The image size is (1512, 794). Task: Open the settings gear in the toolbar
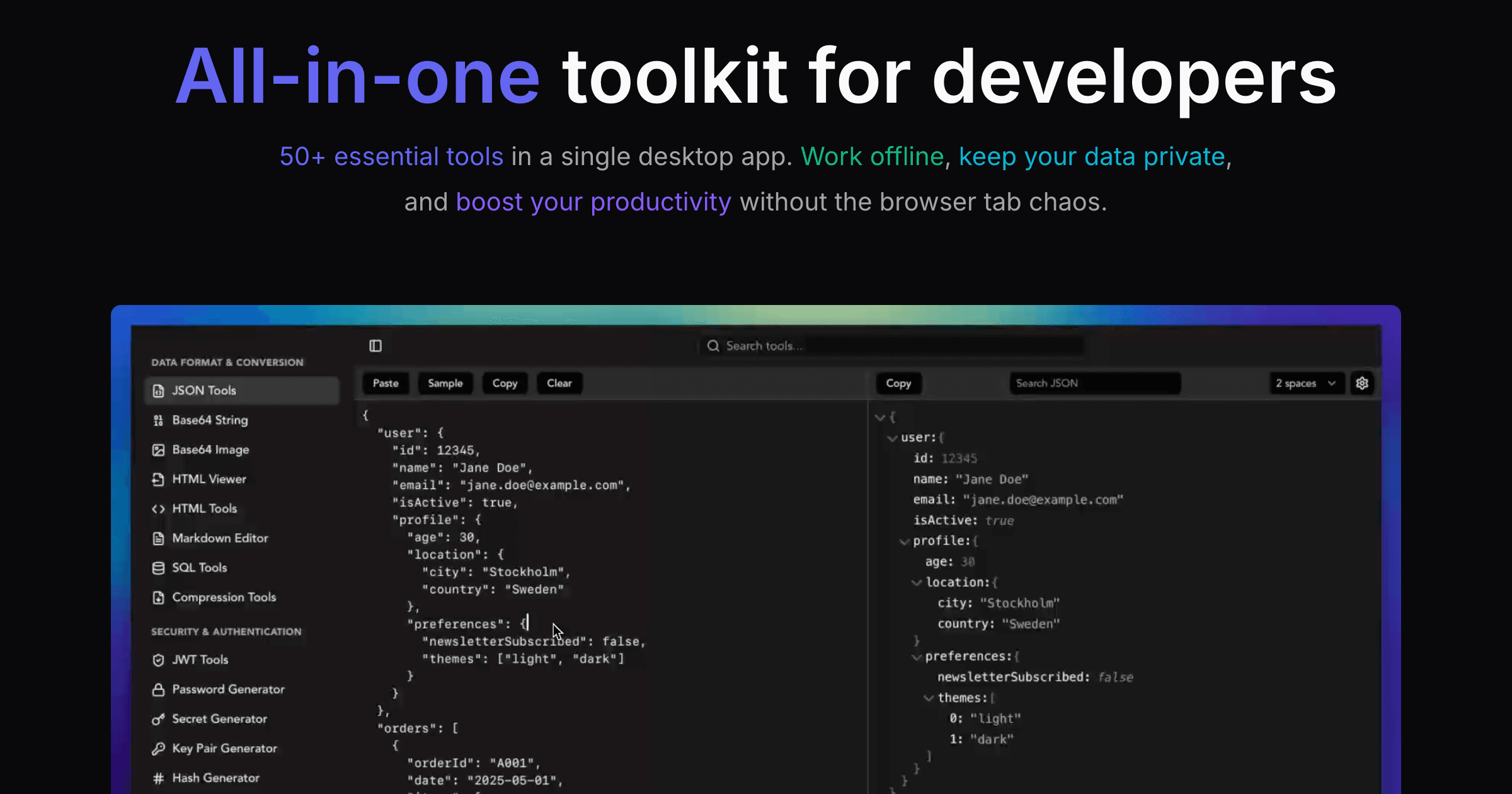tap(1362, 383)
